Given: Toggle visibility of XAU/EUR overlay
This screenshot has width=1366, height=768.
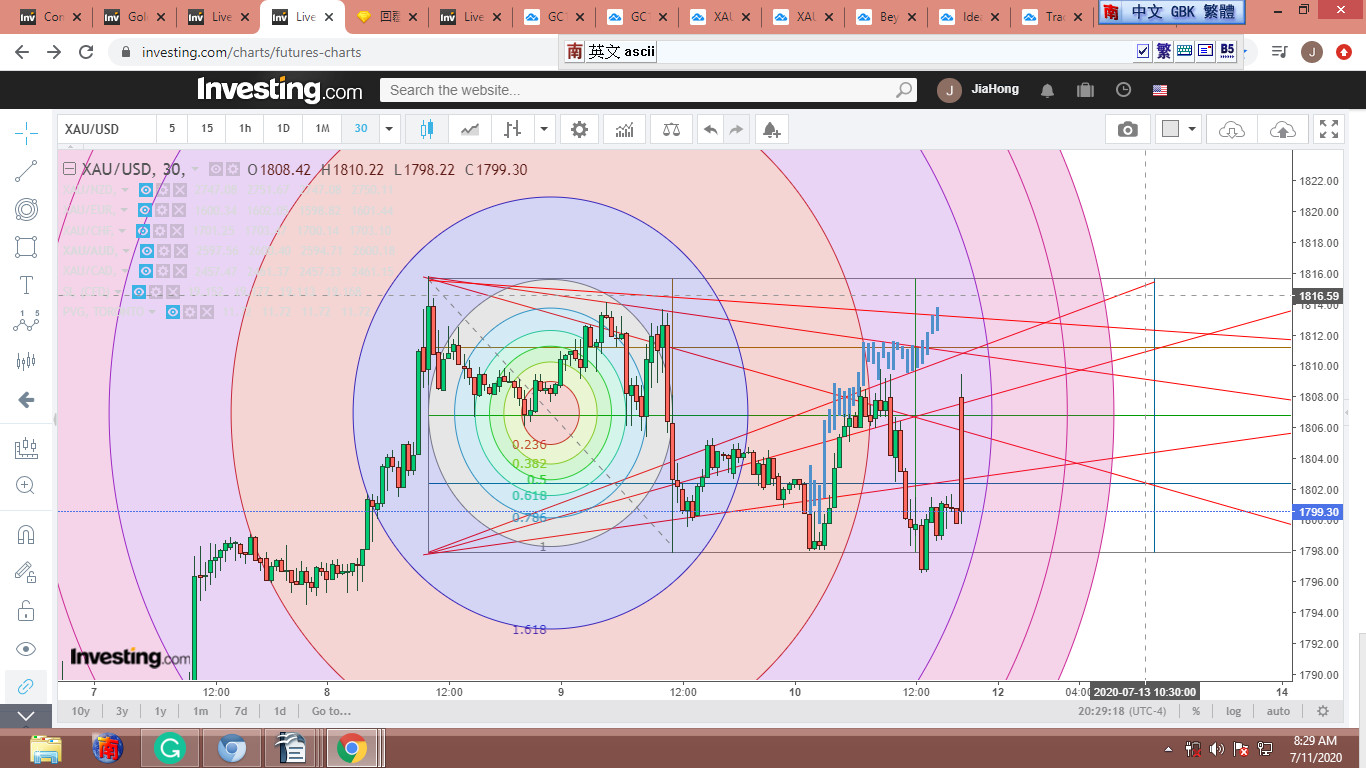Looking at the screenshot, I should (x=145, y=210).
